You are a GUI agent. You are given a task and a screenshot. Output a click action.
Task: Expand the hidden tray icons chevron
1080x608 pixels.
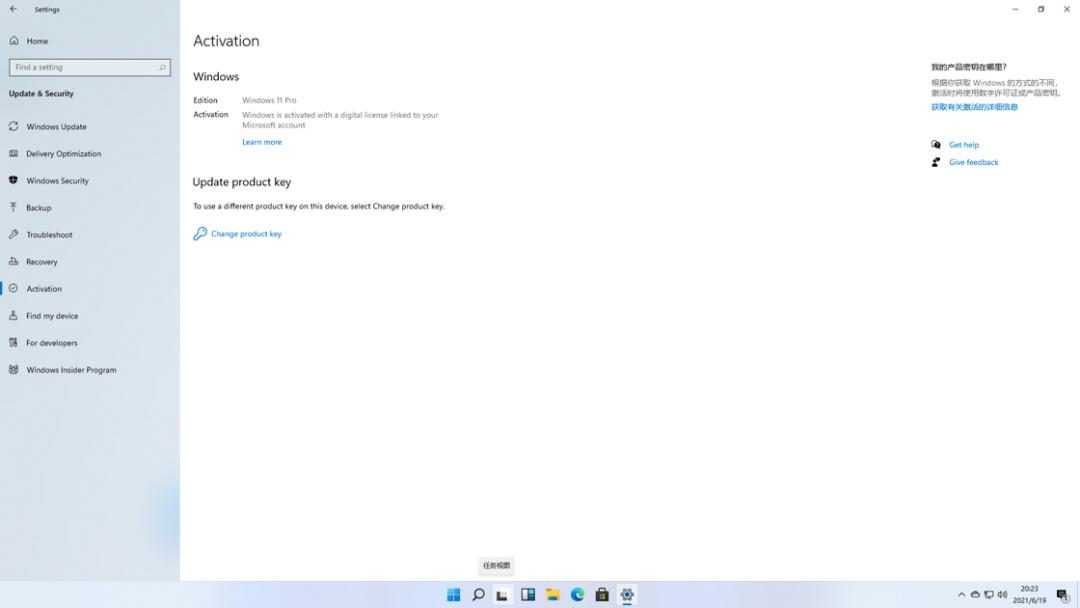coord(962,595)
